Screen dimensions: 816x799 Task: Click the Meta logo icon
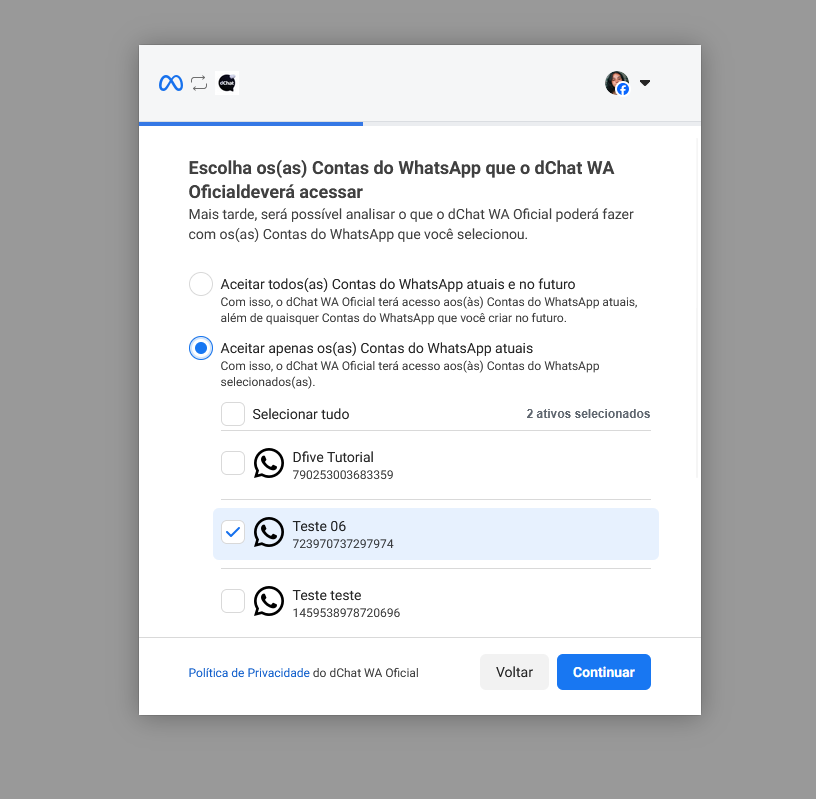(x=170, y=83)
